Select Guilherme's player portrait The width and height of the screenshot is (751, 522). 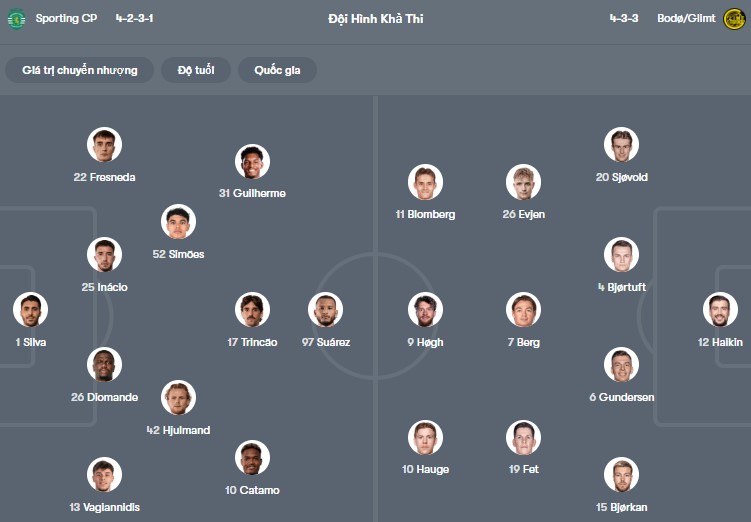click(252, 162)
